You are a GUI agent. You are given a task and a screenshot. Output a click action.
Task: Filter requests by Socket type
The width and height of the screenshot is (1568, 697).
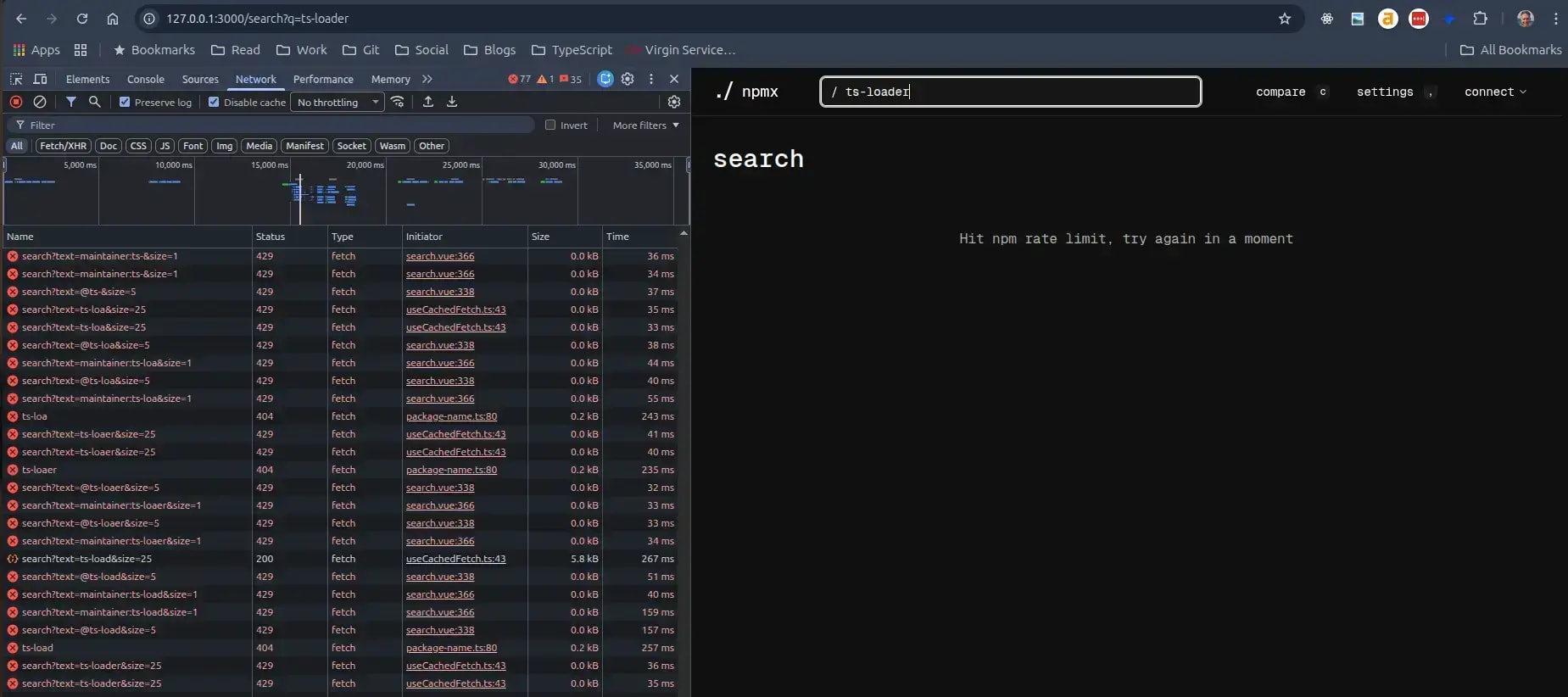[352, 146]
